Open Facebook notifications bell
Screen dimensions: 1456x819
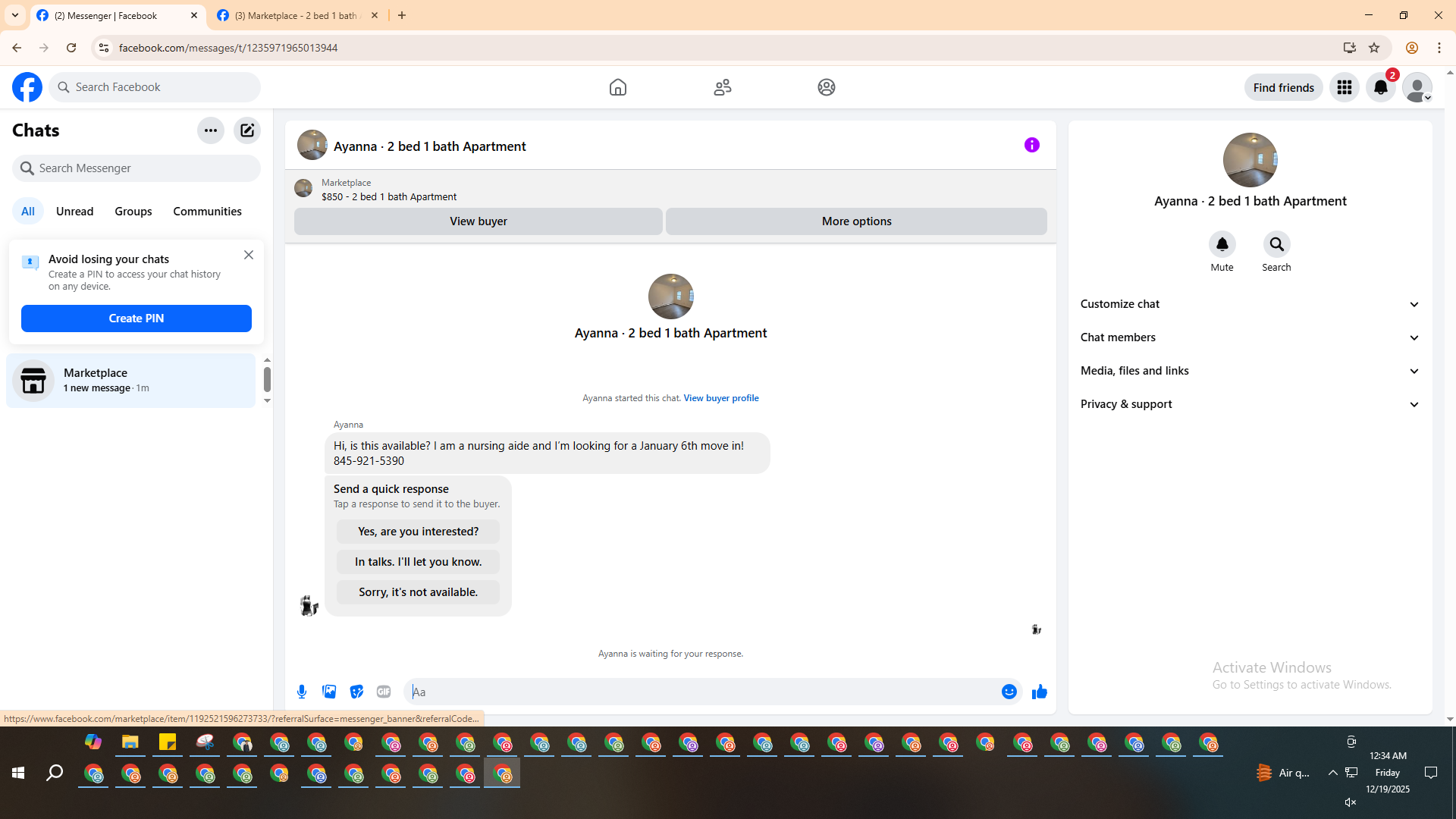coord(1380,87)
